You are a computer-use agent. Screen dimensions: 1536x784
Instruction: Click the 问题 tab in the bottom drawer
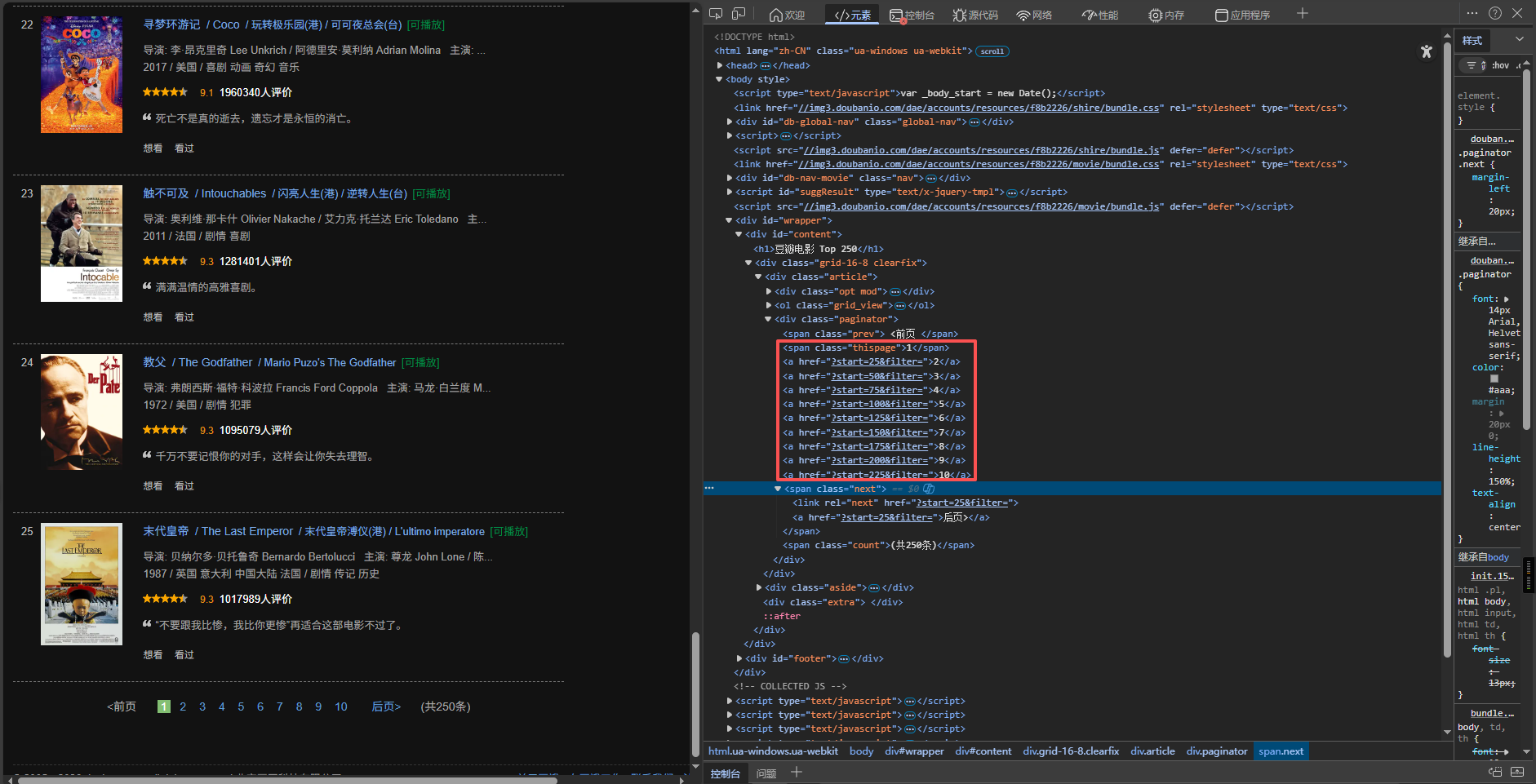(x=766, y=773)
